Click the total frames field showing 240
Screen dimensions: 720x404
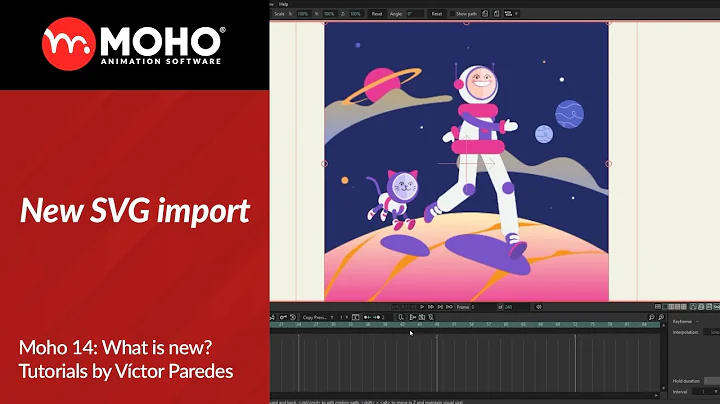[x=516, y=307]
